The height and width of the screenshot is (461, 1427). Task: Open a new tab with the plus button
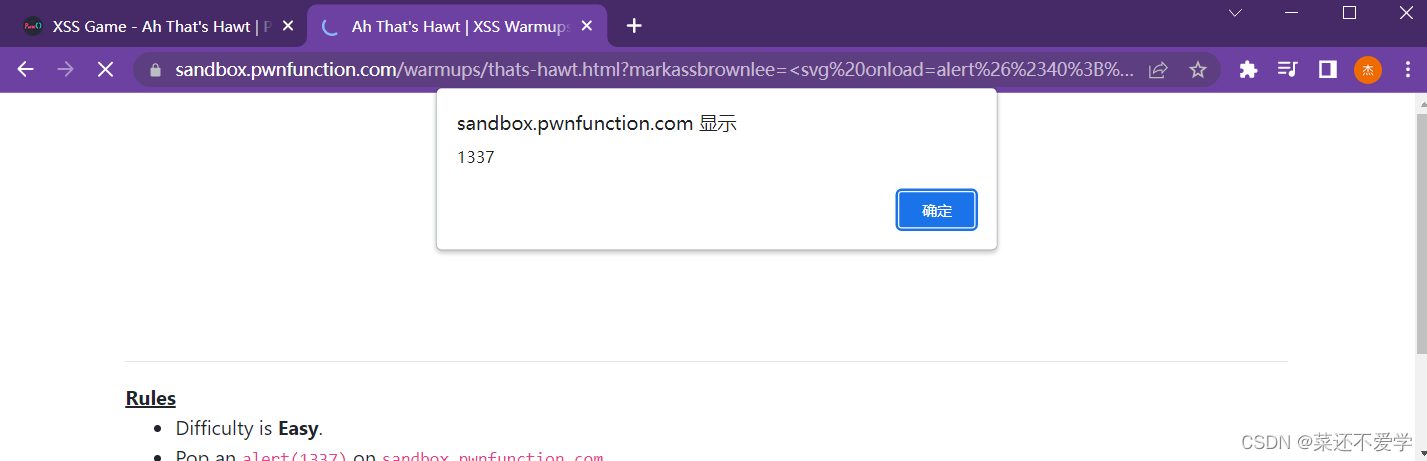tap(634, 26)
